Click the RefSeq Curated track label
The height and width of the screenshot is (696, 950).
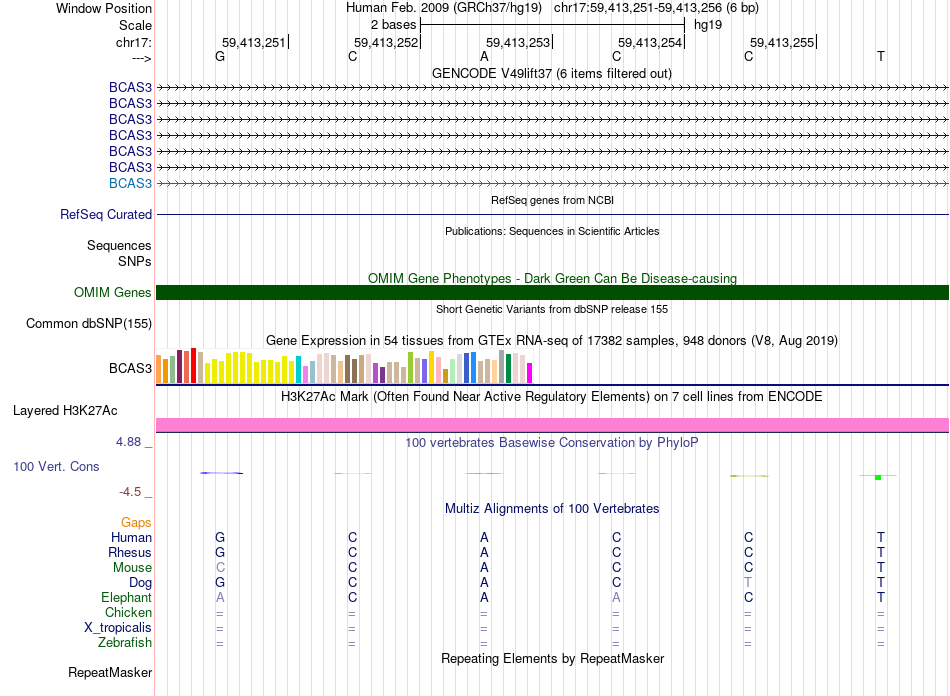coord(106,214)
